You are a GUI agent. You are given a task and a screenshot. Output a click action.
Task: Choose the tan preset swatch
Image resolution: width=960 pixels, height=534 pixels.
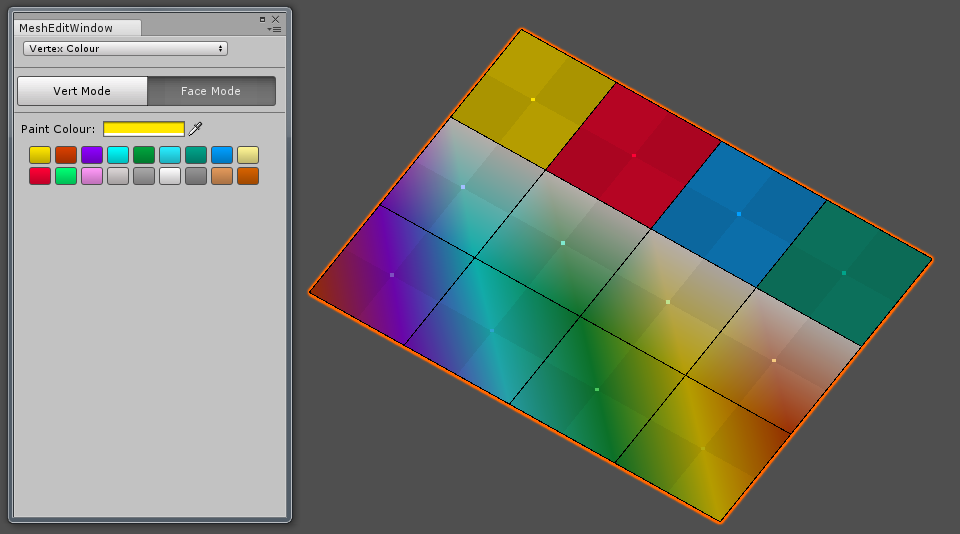pos(222,176)
